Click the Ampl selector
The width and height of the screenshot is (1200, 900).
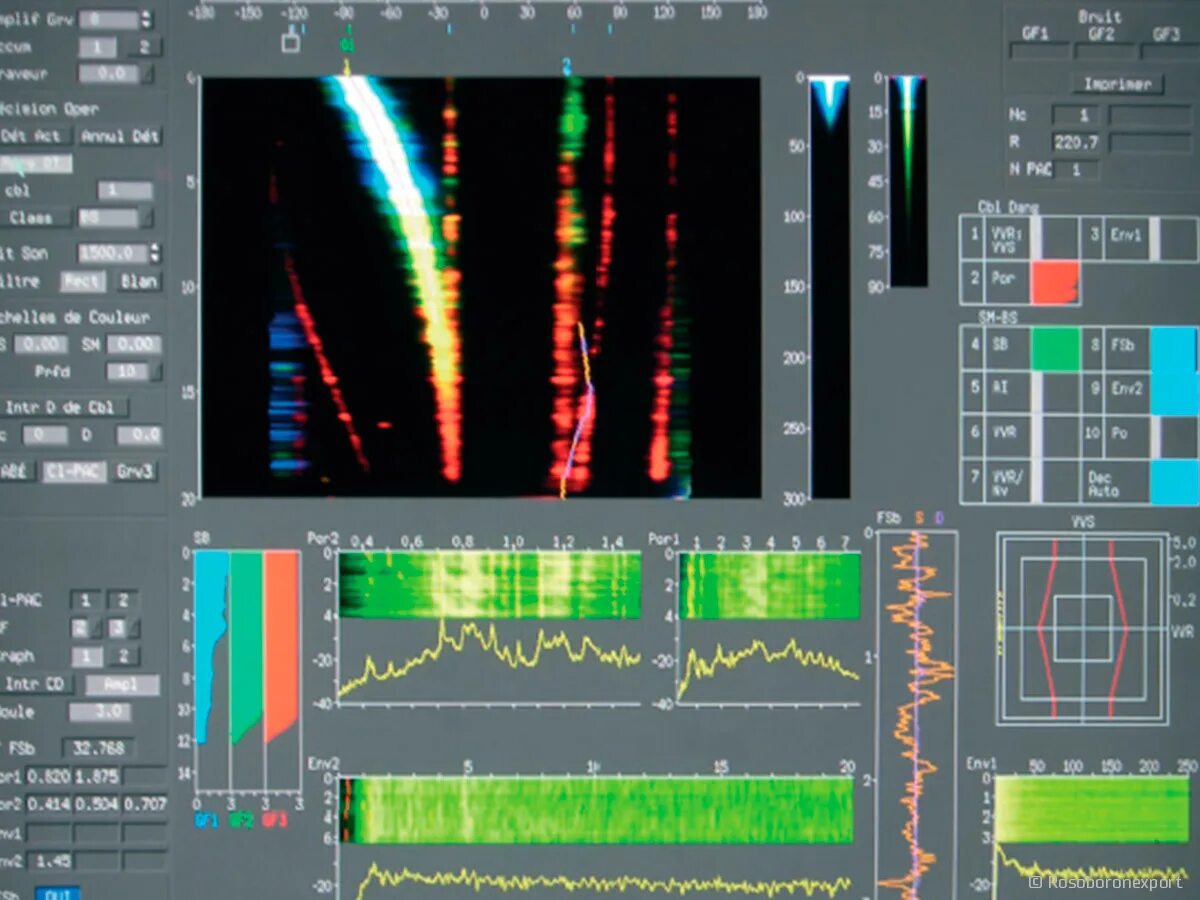point(121,685)
